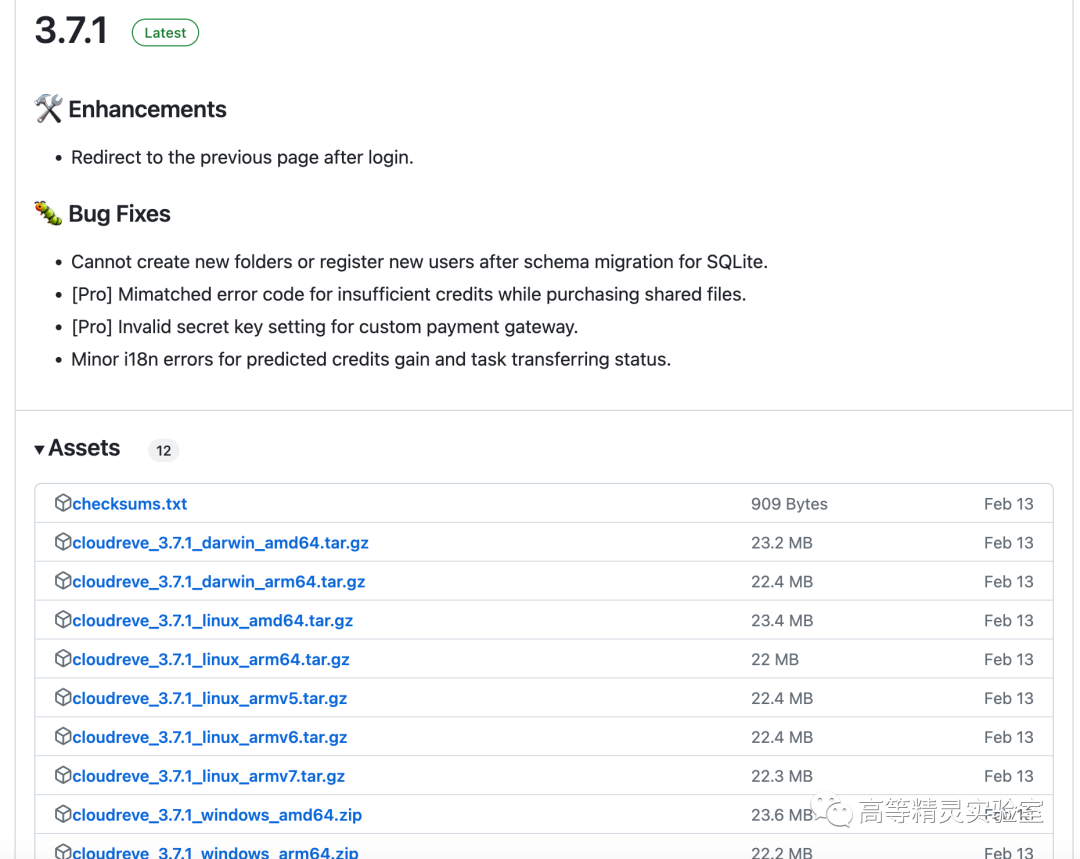Click the Bug Fixes heading
The image size is (1080, 859).
119,214
